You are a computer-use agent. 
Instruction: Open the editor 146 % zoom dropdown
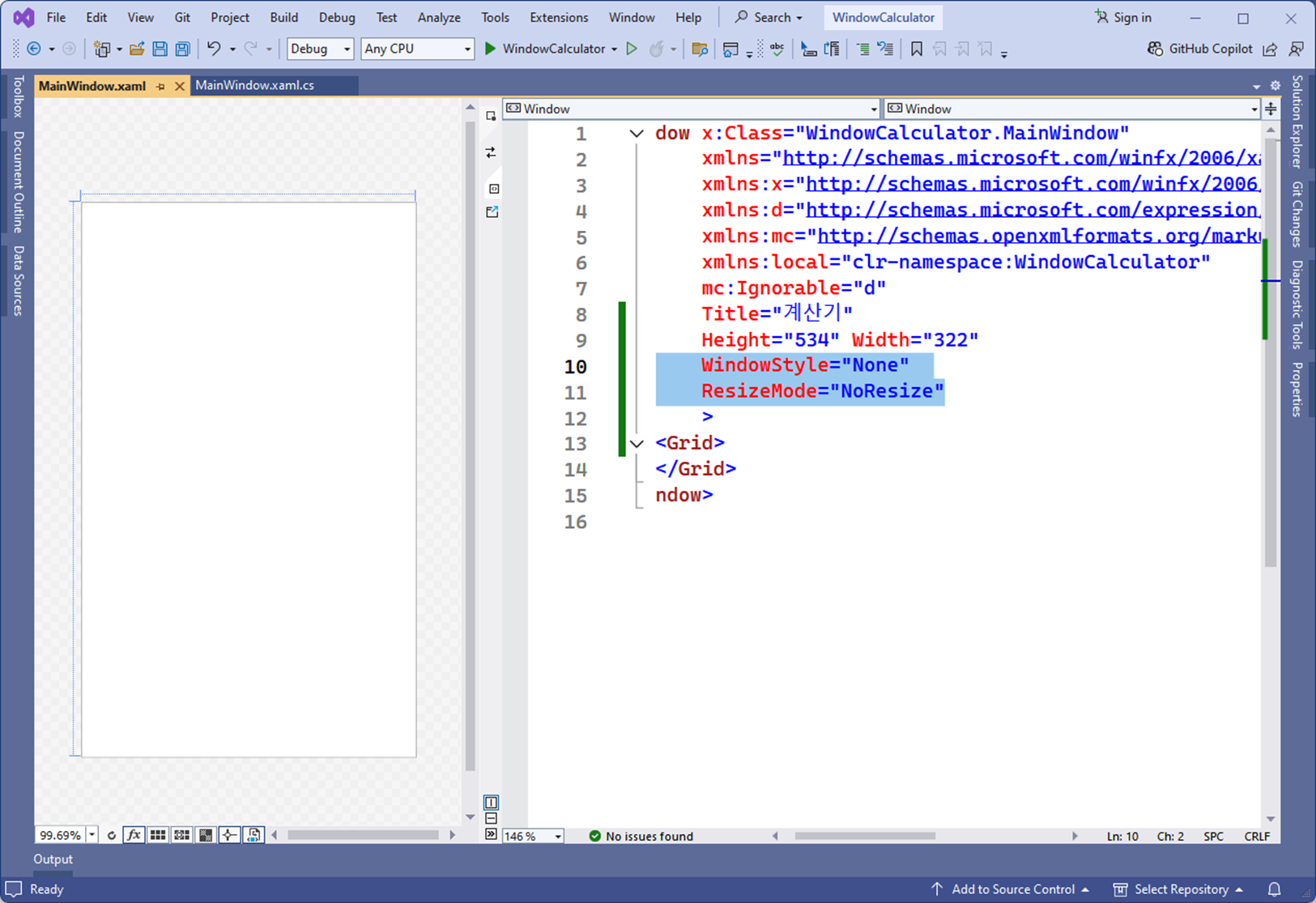point(558,836)
